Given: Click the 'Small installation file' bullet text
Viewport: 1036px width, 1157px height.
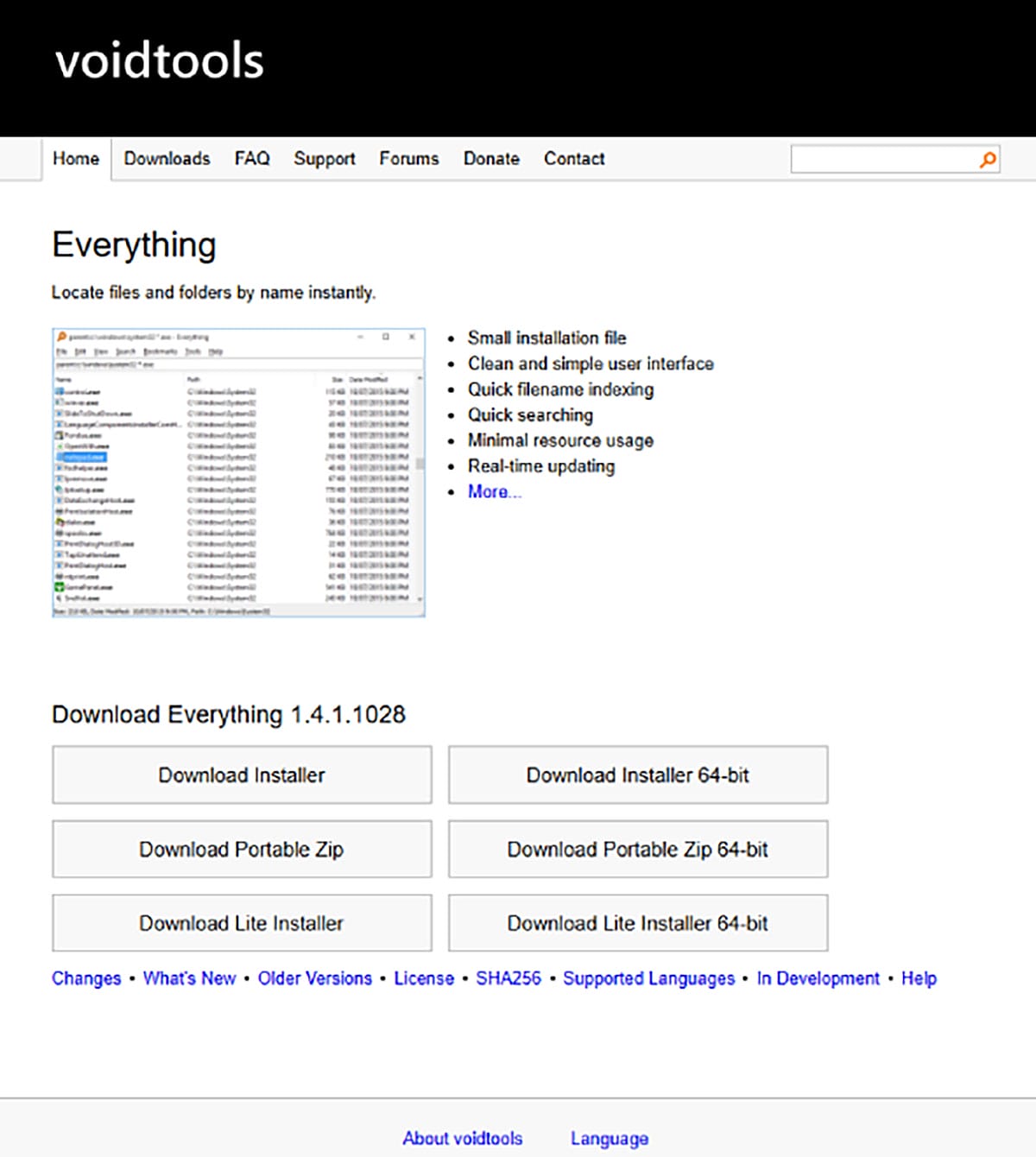Looking at the screenshot, I should click(547, 338).
